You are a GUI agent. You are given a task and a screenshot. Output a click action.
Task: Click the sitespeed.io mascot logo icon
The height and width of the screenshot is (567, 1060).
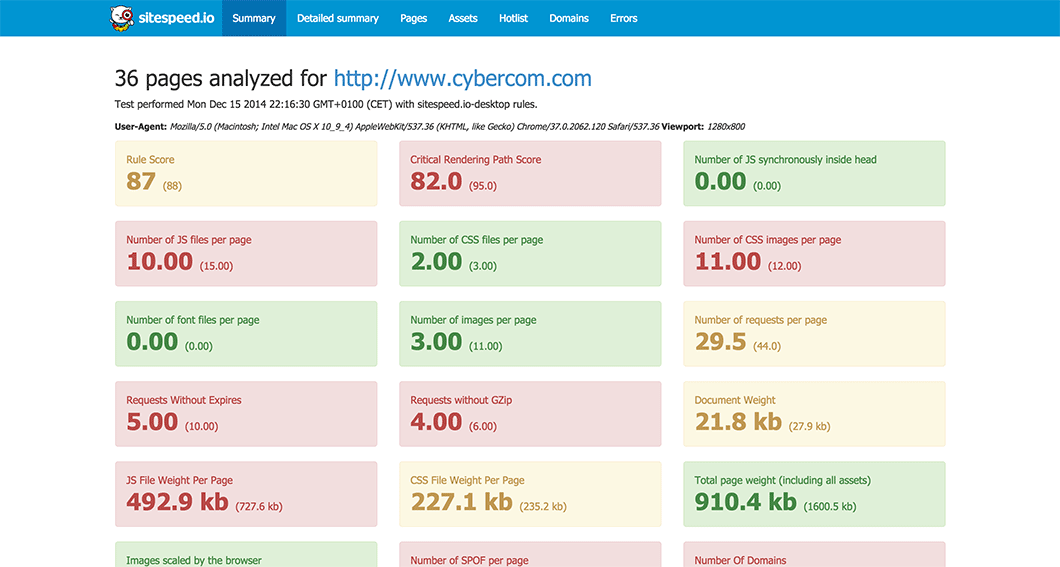pyautogui.click(x=122, y=18)
